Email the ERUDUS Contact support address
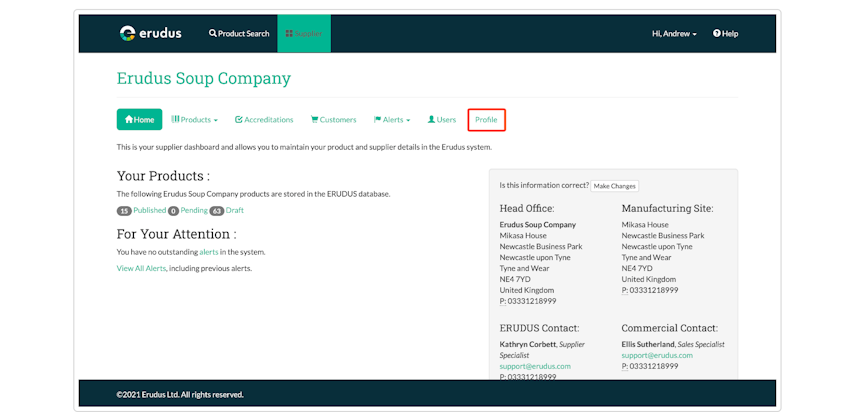Screen dimensions: 858x412 pyautogui.click(x=535, y=366)
